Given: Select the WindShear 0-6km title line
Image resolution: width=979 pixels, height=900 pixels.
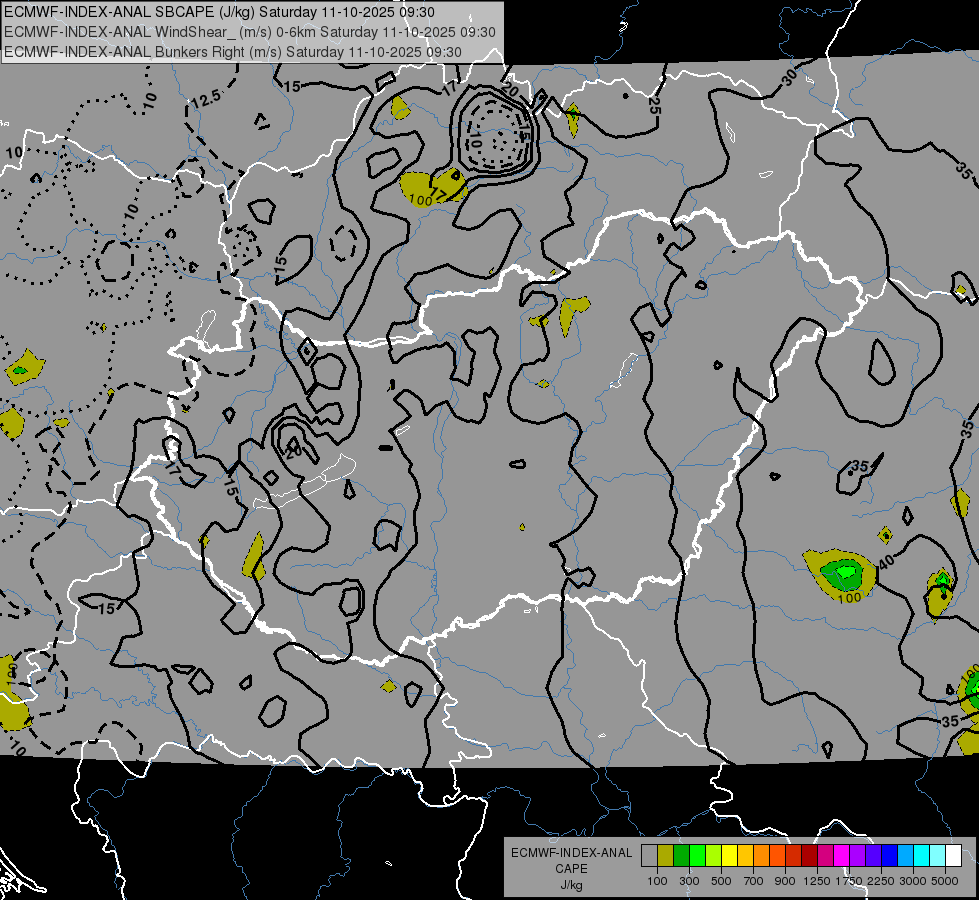Looking at the screenshot, I should point(249,32).
